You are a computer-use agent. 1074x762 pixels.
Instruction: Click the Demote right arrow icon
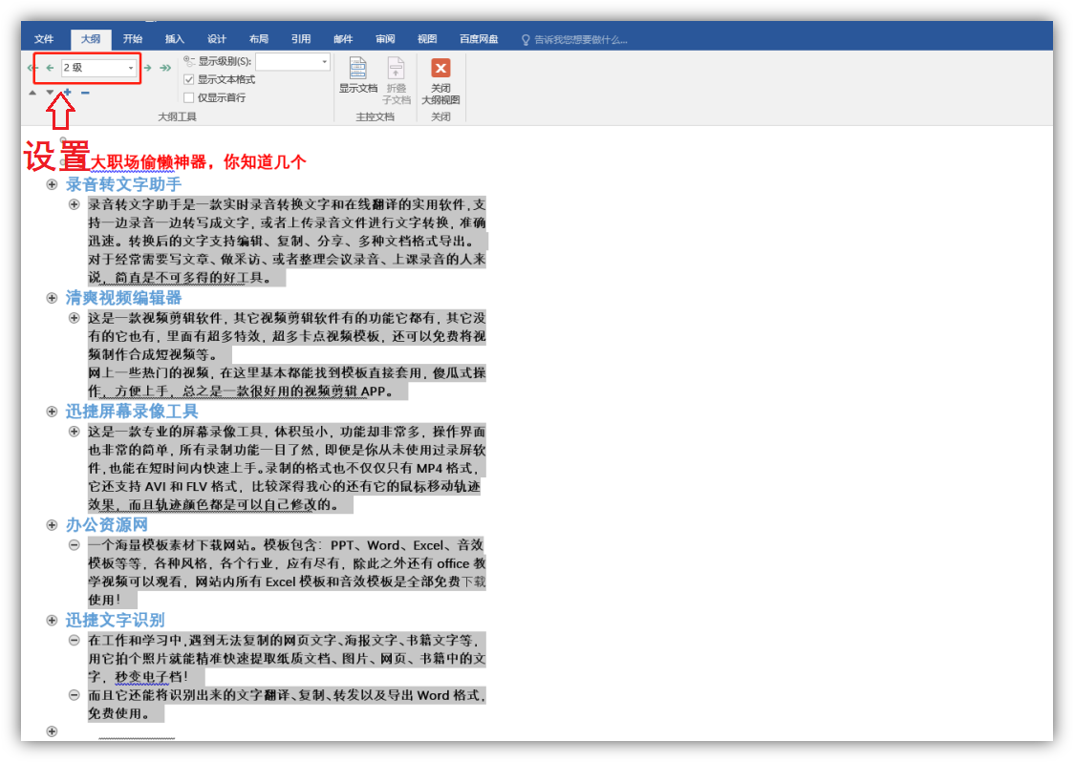point(148,68)
